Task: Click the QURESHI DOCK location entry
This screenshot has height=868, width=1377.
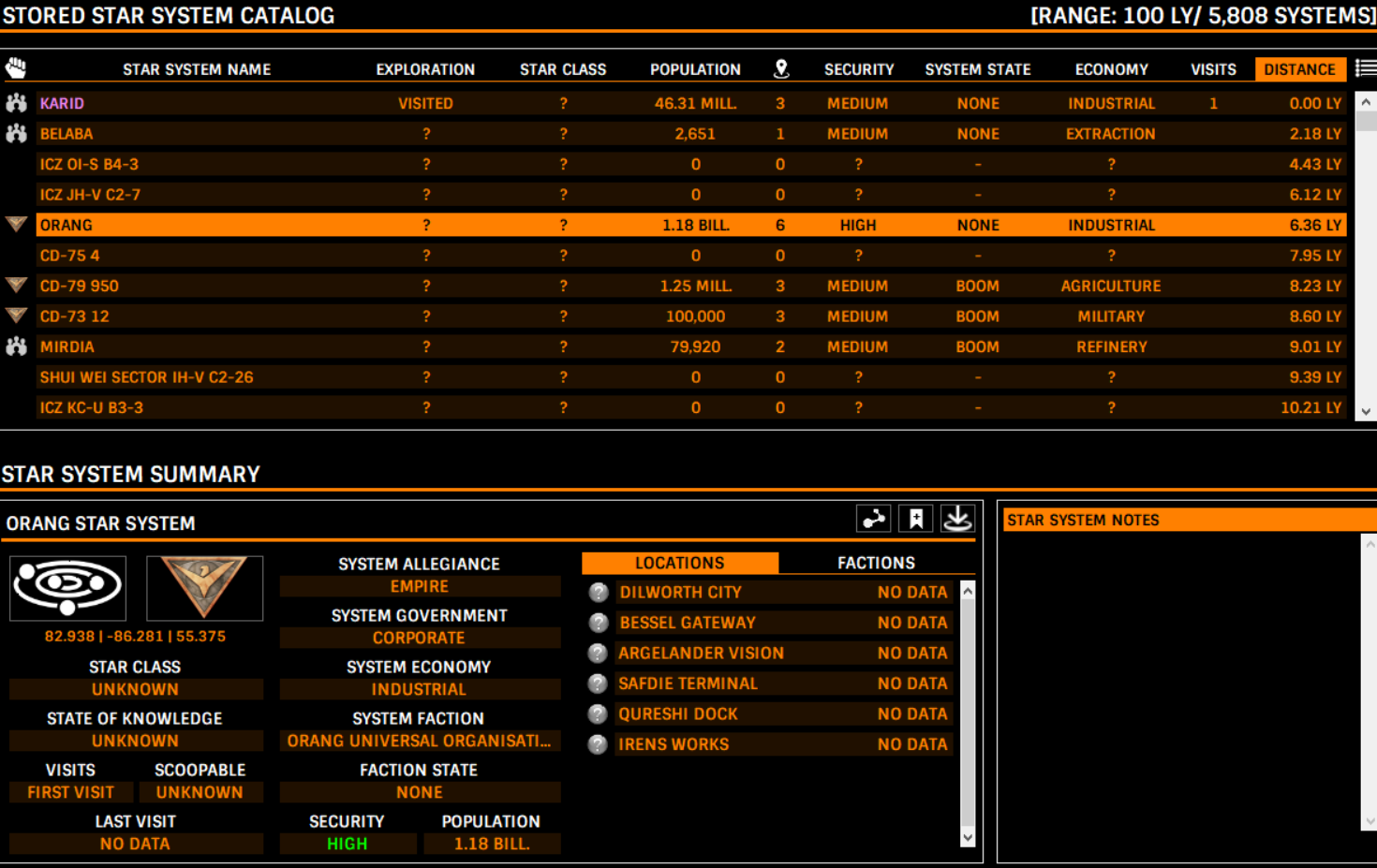Action: (x=784, y=714)
